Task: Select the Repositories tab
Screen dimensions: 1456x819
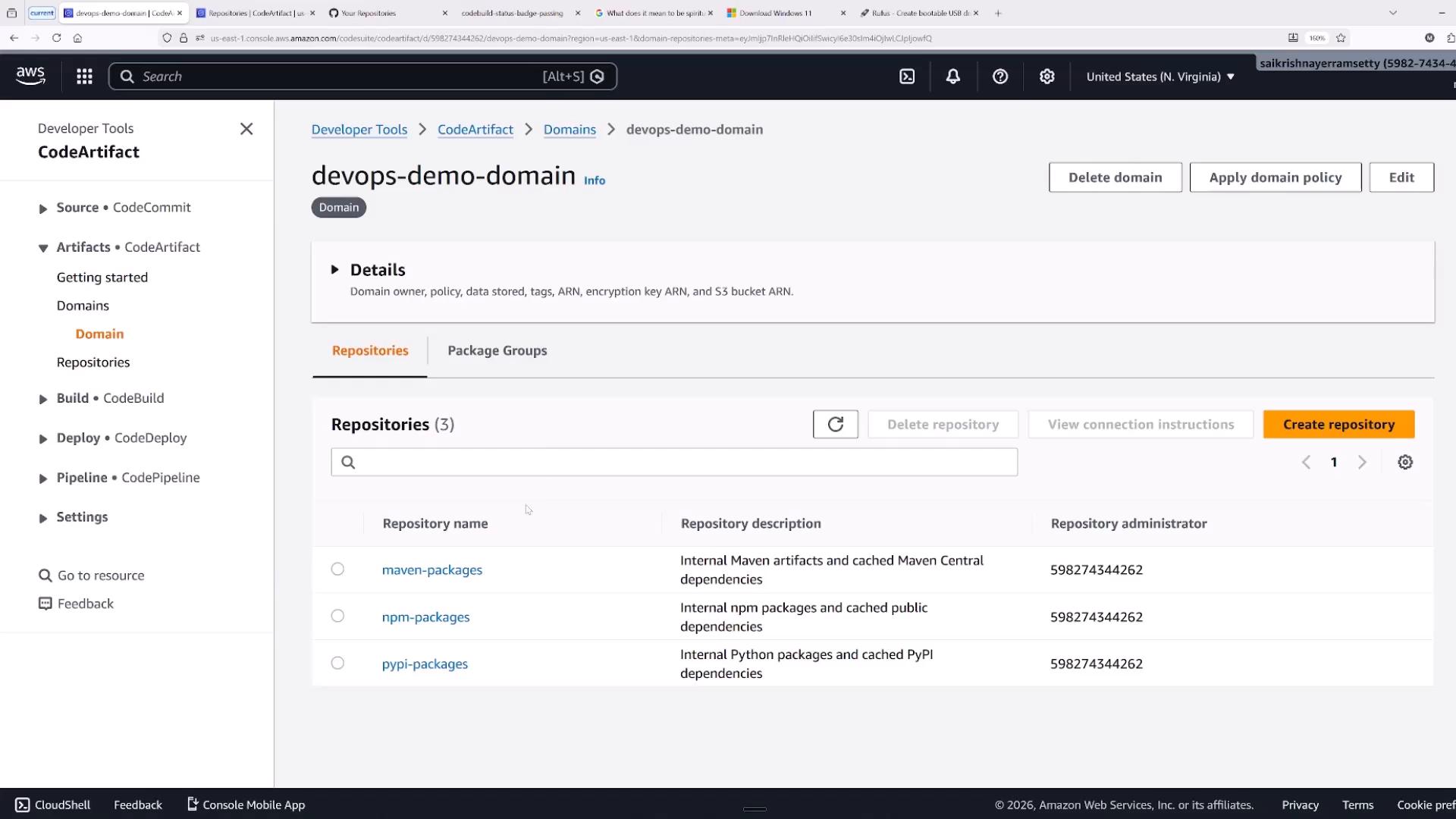Action: click(x=370, y=351)
